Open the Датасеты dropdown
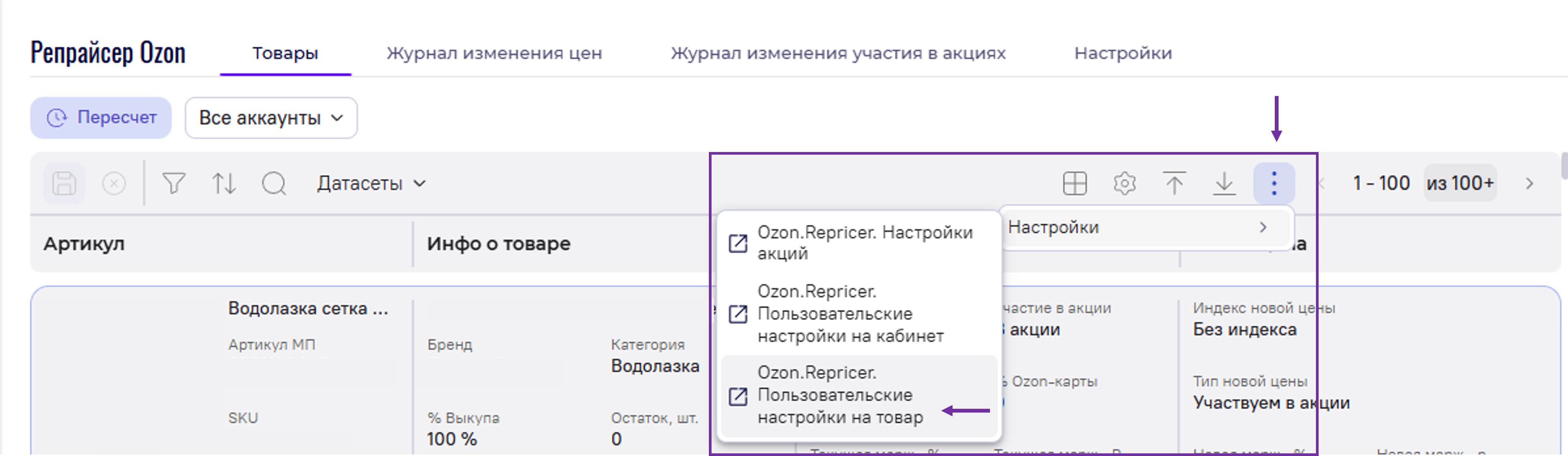 [x=371, y=183]
